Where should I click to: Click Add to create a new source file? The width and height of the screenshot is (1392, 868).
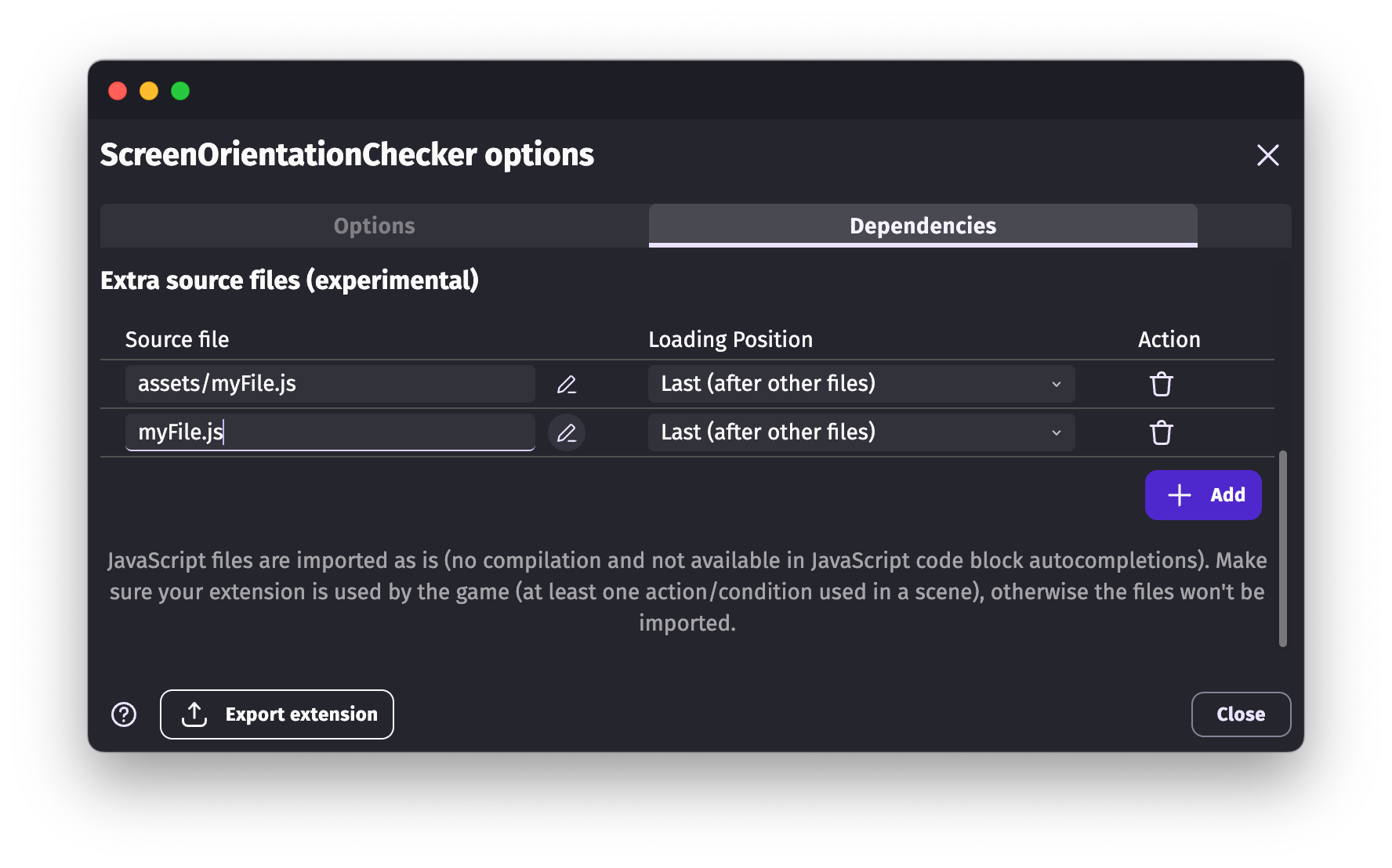[1203, 494]
